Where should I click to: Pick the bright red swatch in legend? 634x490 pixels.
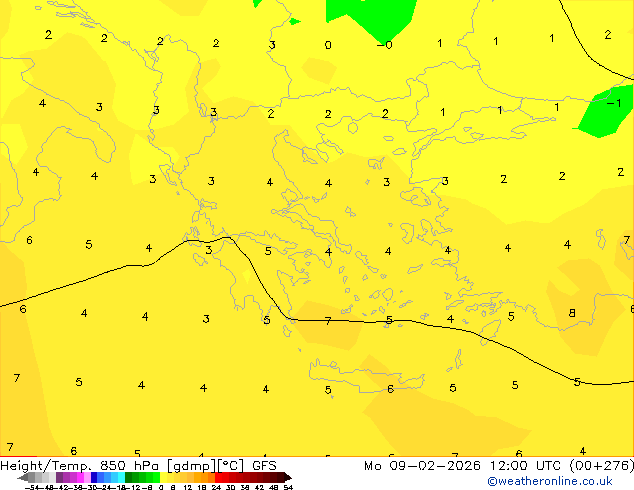[x=218, y=477]
